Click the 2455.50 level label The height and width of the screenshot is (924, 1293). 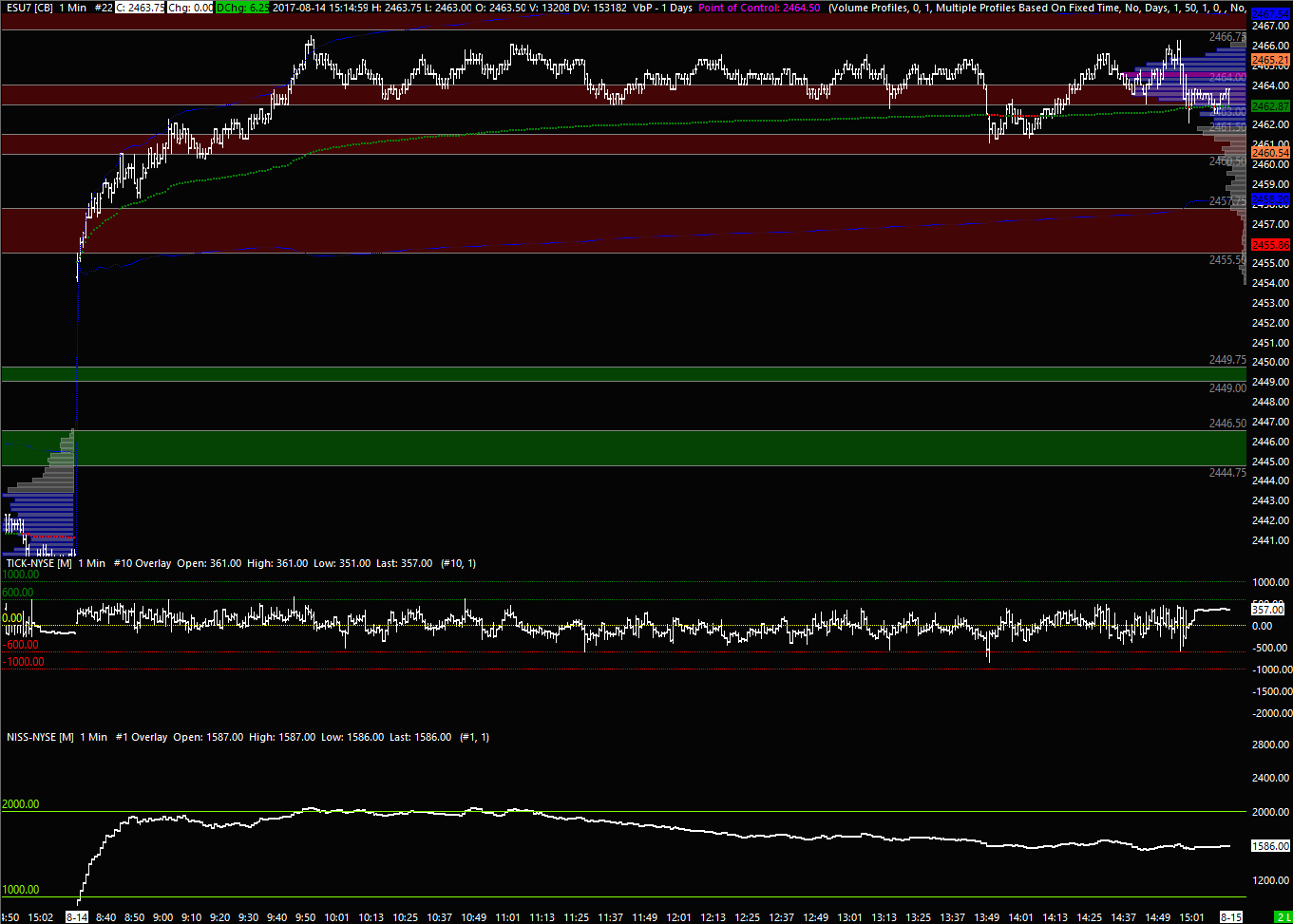click(1227, 260)
